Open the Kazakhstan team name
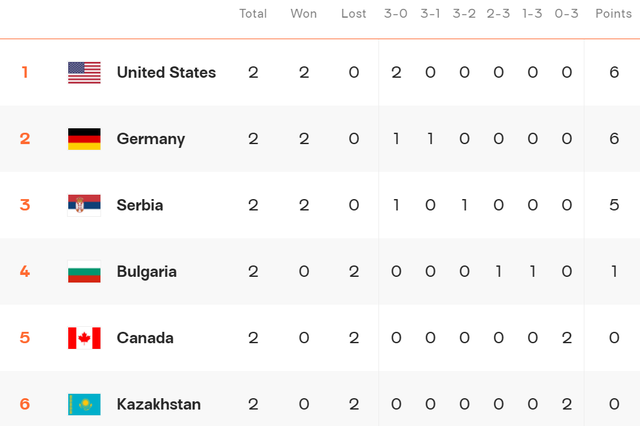Viewport: 640px width, 426px height. [x=158, y=404]
